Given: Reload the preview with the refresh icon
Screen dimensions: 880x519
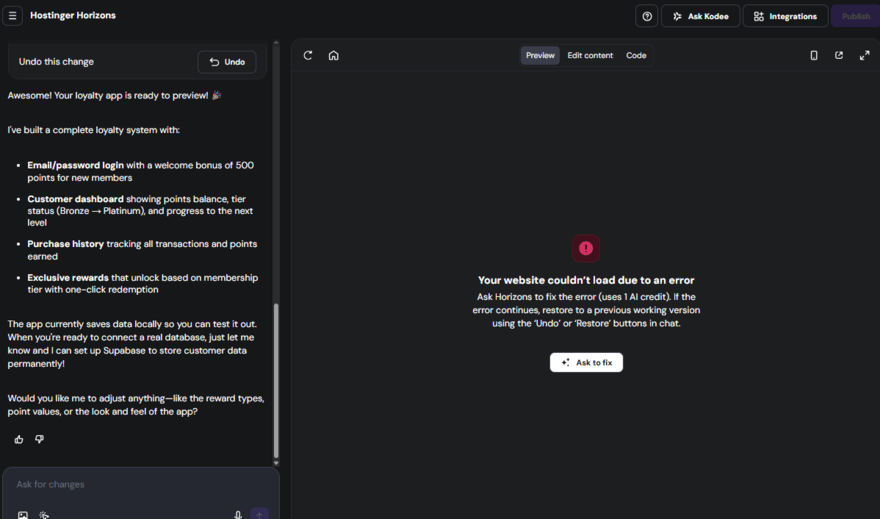Looking at the screenshot, I should point(308,55).
